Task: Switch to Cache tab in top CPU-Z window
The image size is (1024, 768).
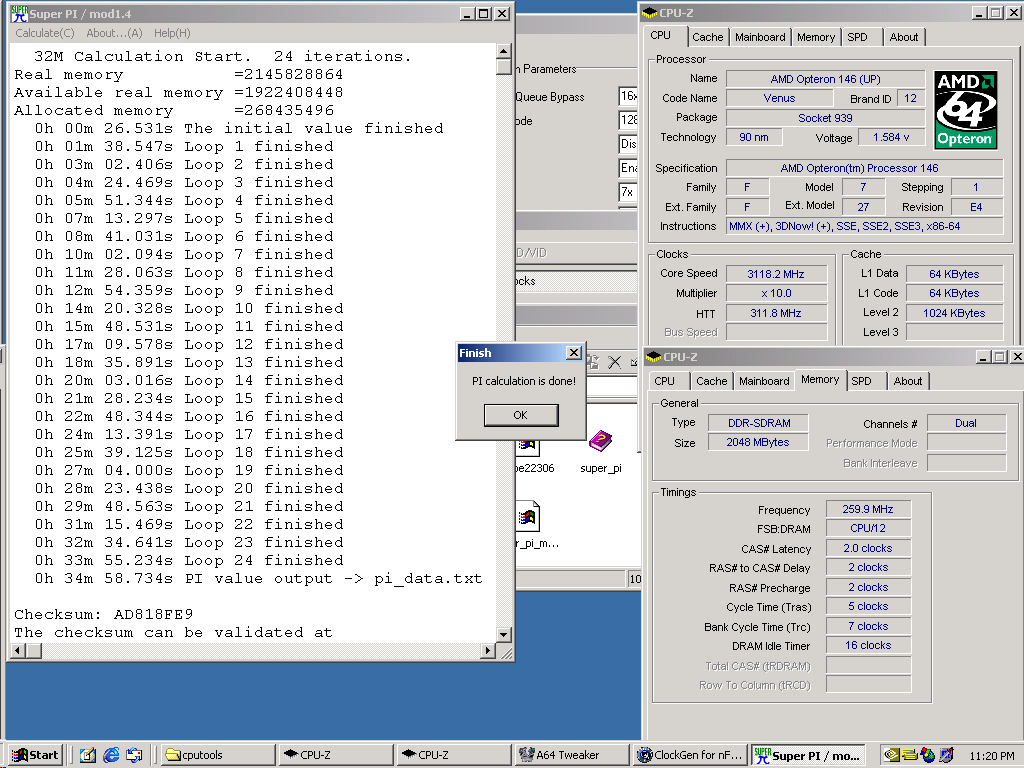Action: [x=708, y=37]
